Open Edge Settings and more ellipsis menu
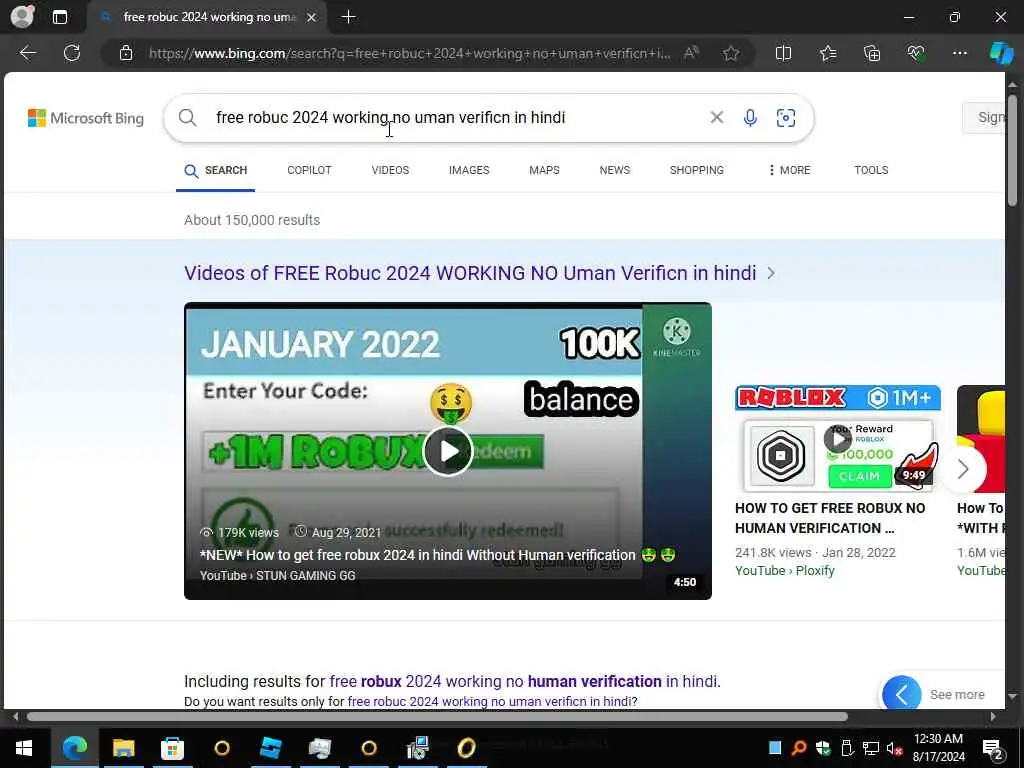The height and width of the screenshot is (768, 1024). [x=959, y=53]
